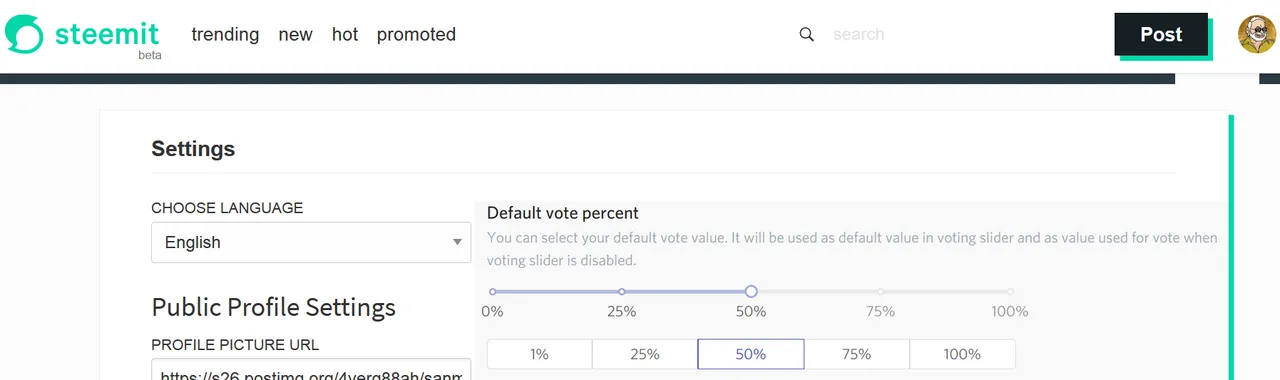Set vote slider to 100% mark
The image size is (1280, 380).
[x=1010, y=292]
